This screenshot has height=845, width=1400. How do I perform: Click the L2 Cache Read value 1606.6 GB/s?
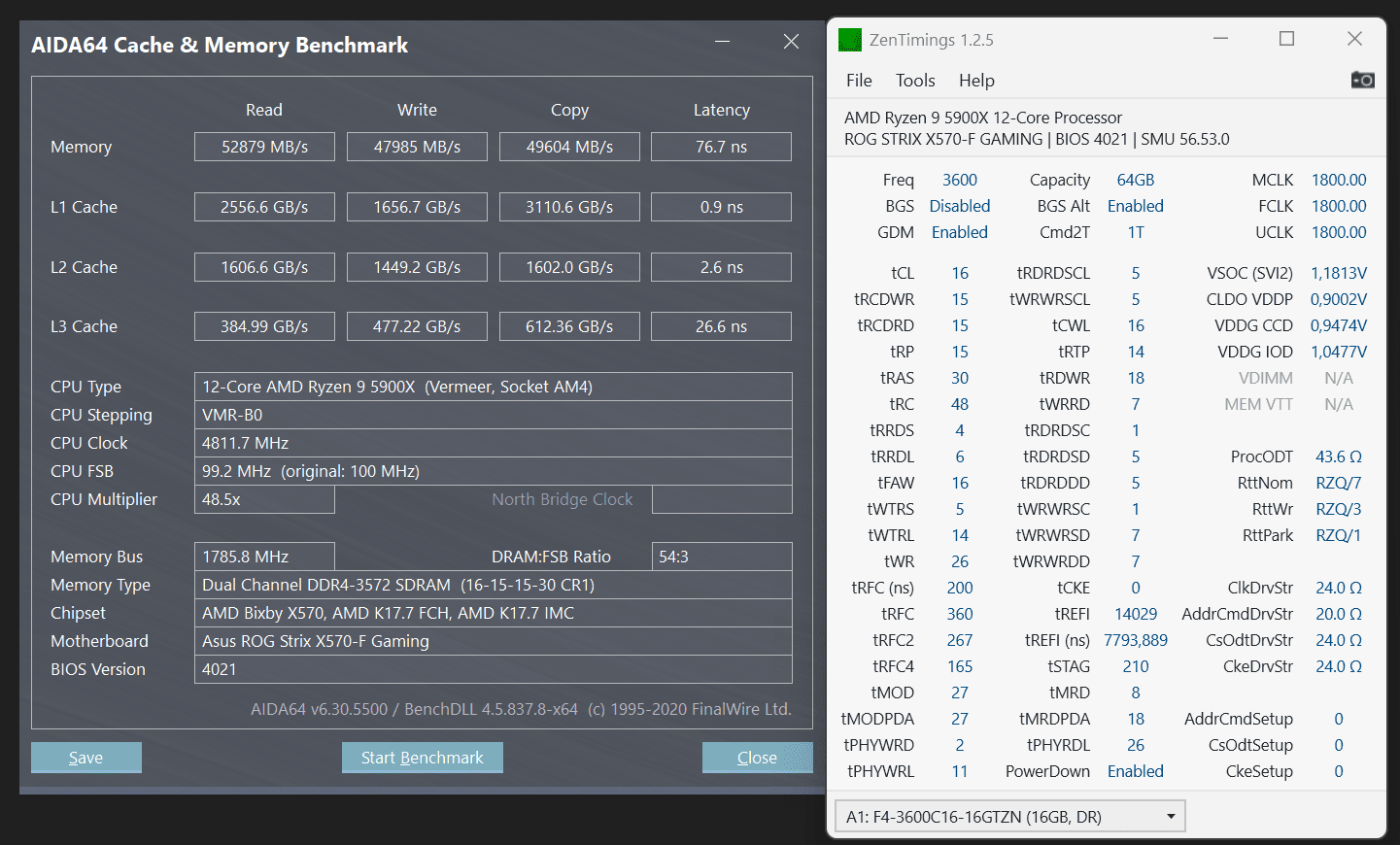click(x=264, y=267)
